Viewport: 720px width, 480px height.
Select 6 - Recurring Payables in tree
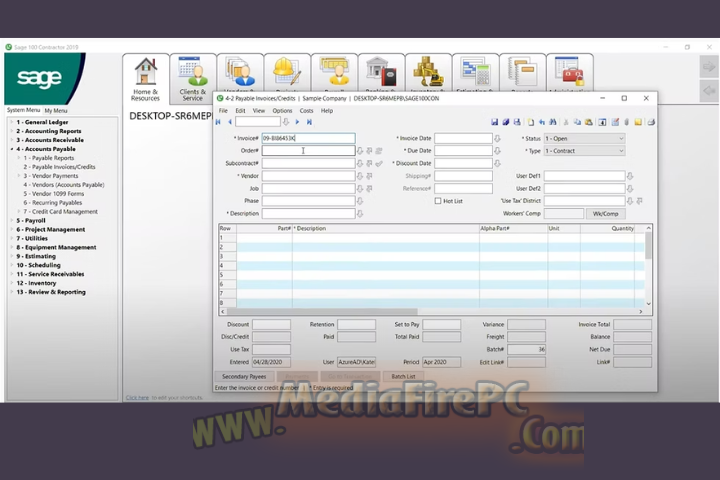coord(53,203)
